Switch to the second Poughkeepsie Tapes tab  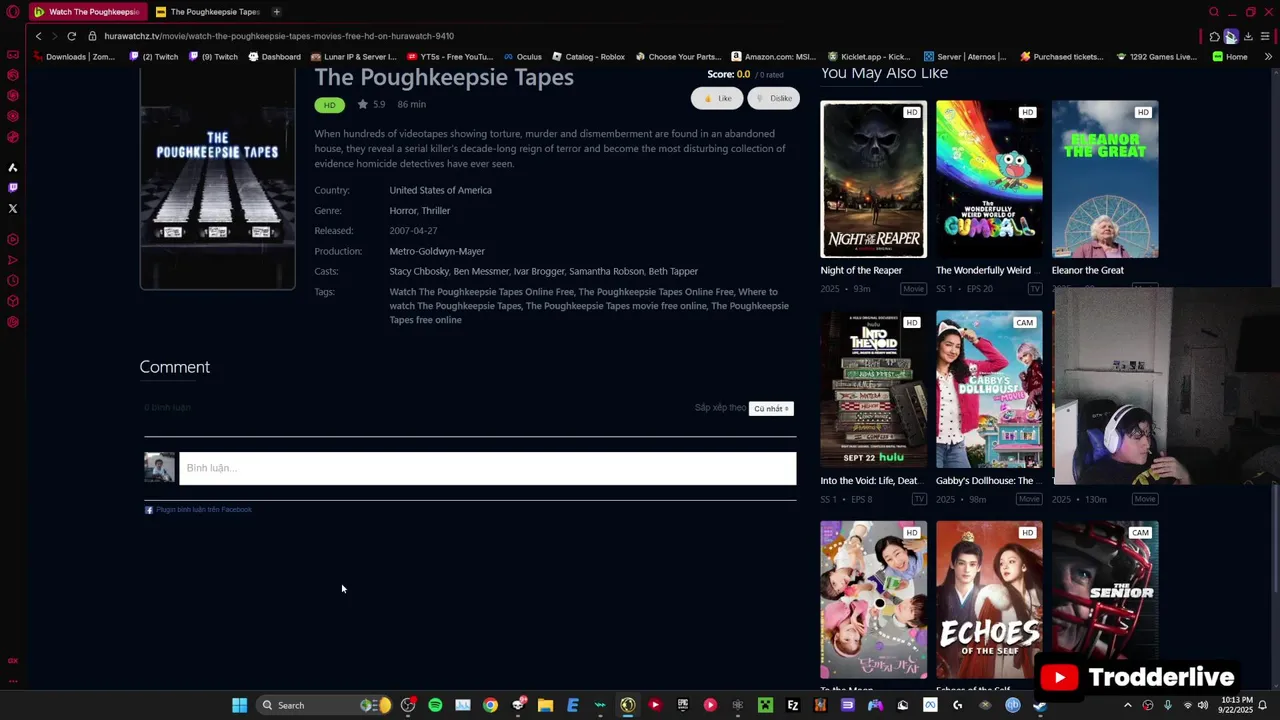pos(208,12)
